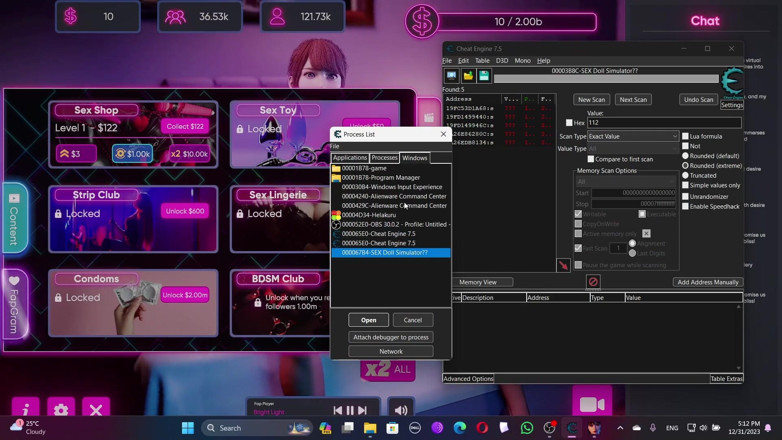Image resolution: width=782 pixels, height=440 pixels.
Task: Open the Table menu in Cheat Engine
Action: [482, 60]
